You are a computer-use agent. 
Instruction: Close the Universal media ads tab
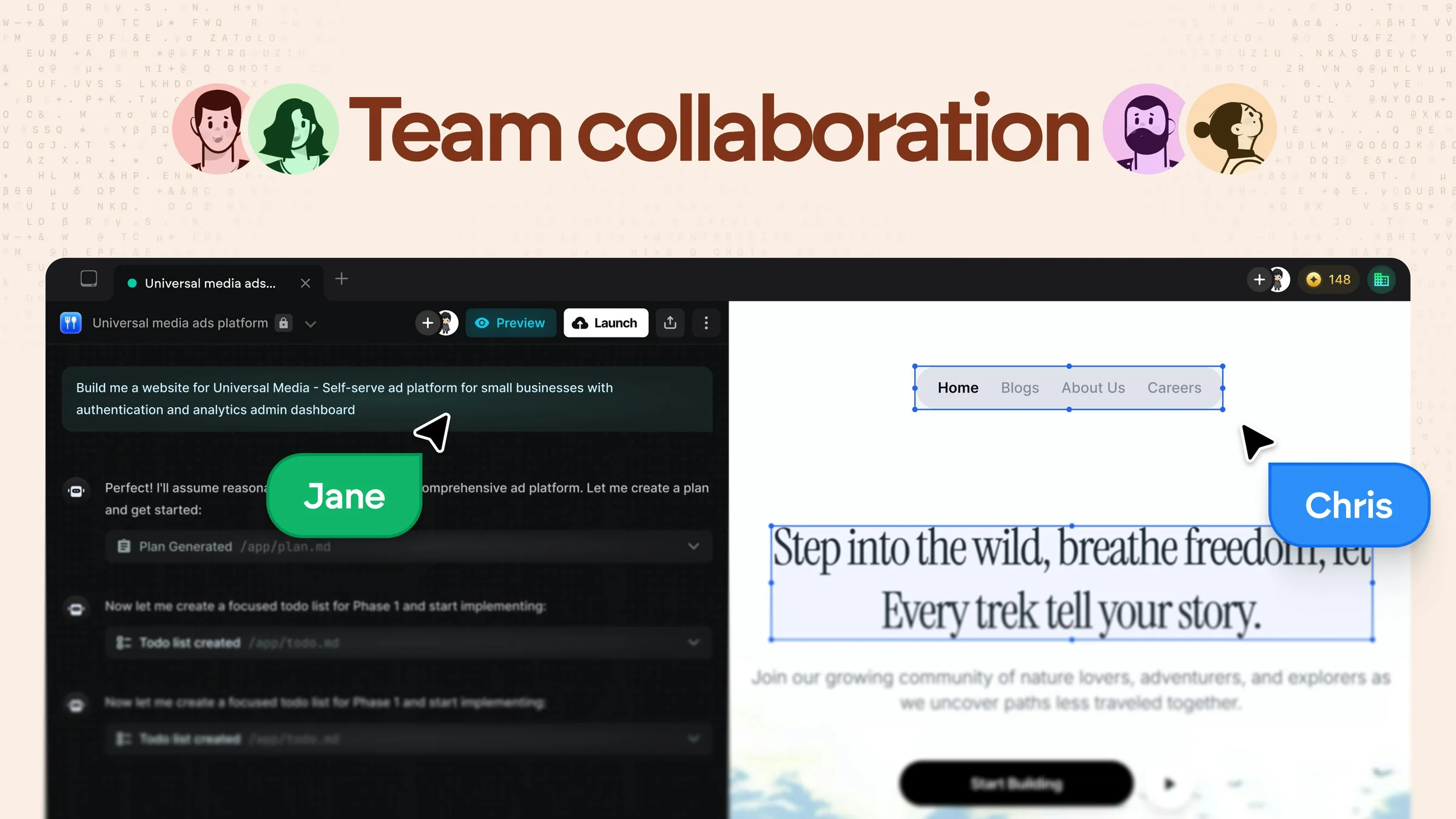point(305,283)
